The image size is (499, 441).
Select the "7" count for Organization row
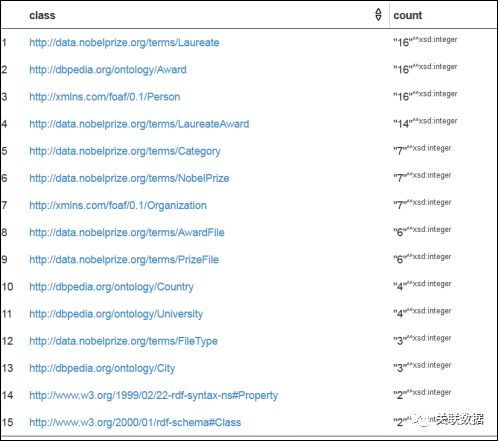pos(422,204)
